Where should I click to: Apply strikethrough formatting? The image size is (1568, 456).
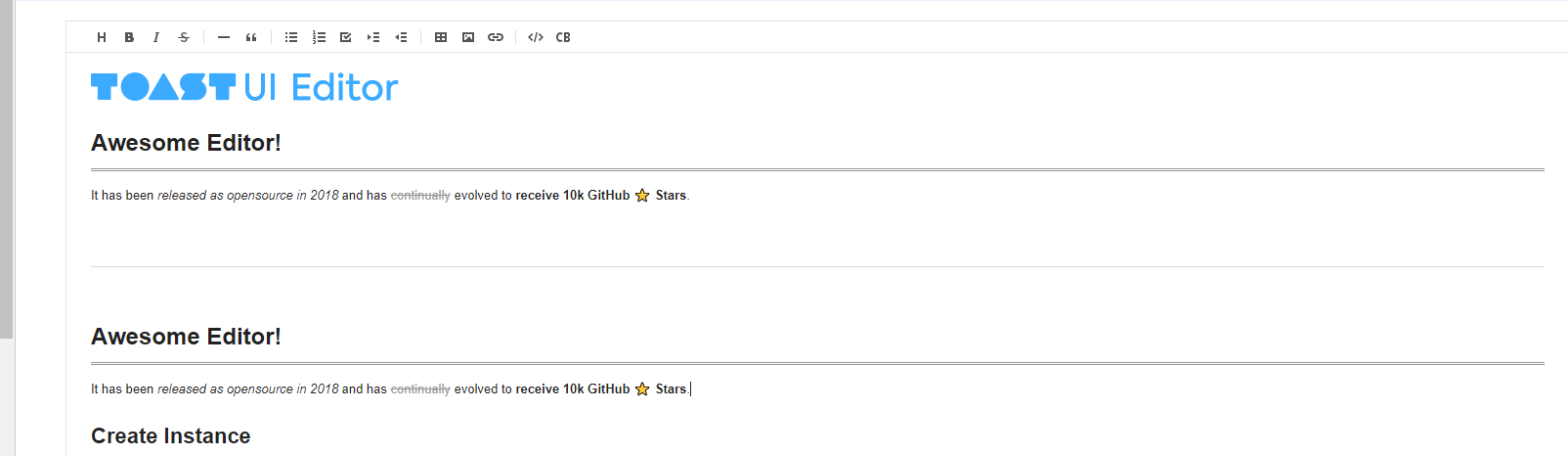click(x=184, y=37)
